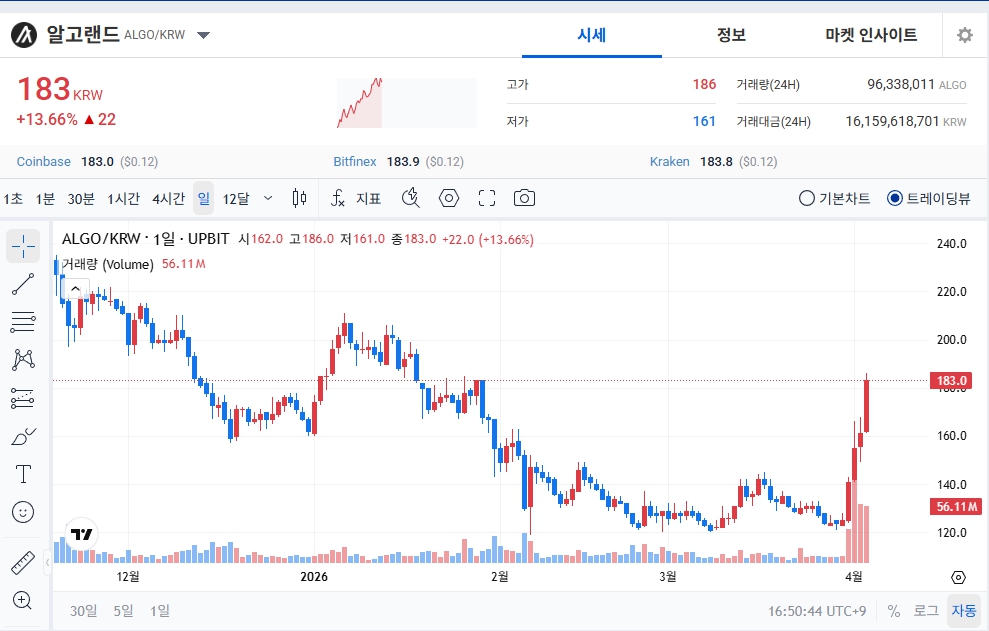Enter fullscreen chart mode
The image size is (989, 631).
click(x=487, y=198)
